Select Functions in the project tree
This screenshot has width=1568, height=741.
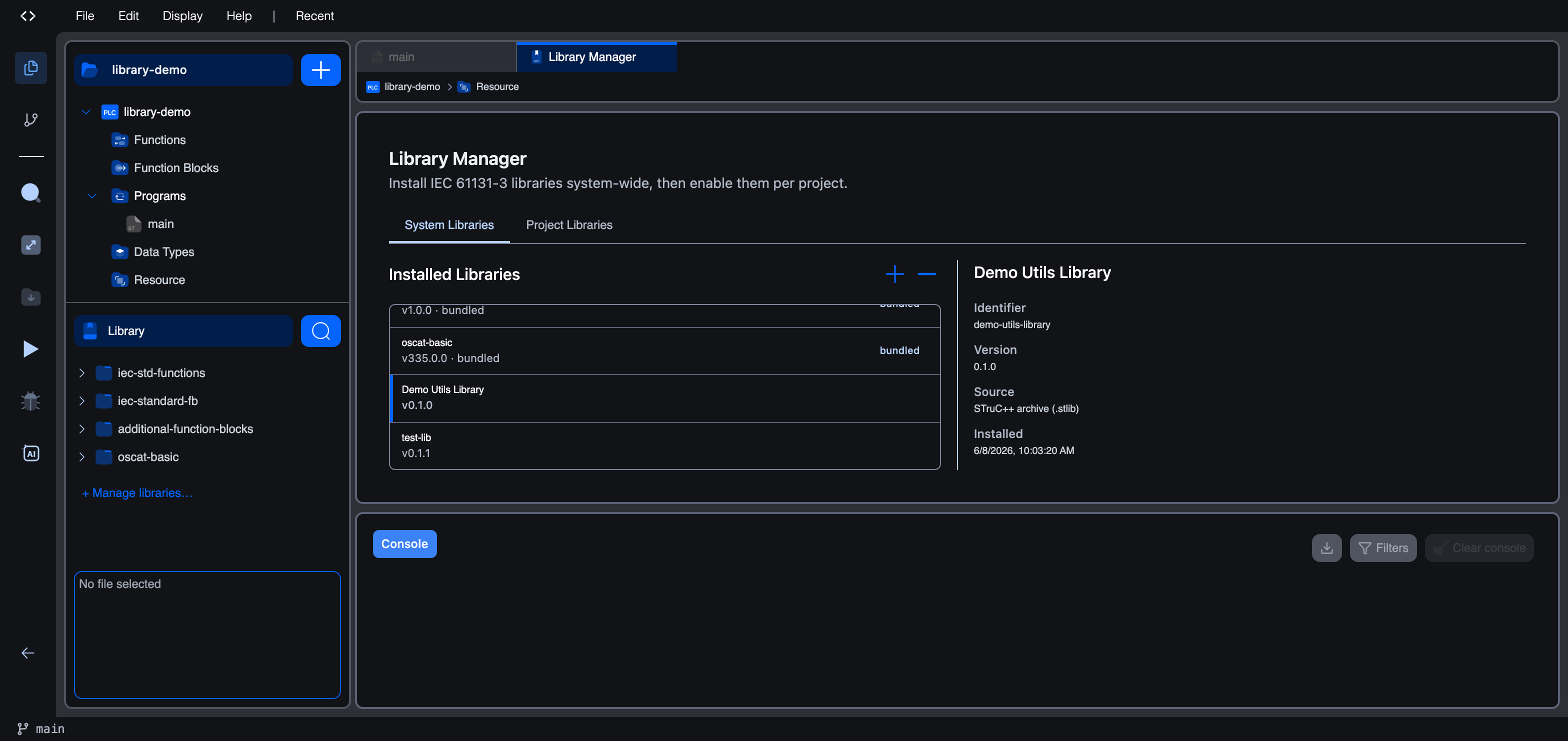tap(159, 140)
